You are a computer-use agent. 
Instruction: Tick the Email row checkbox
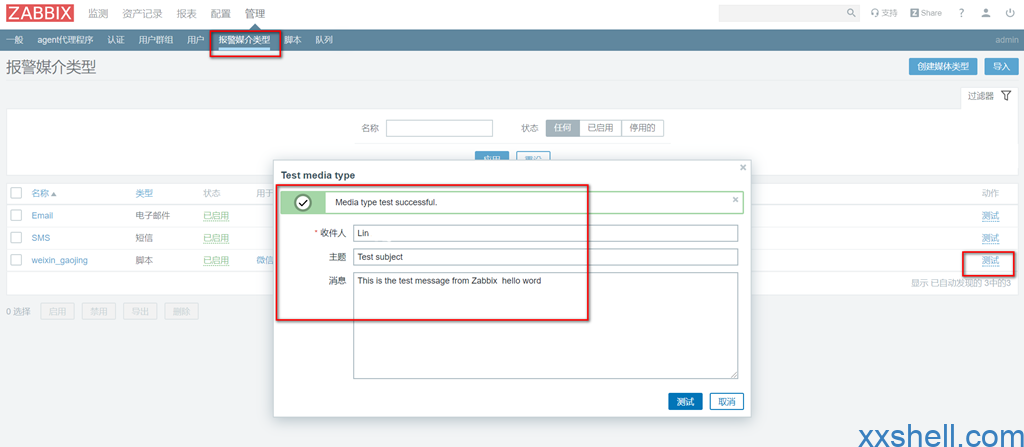tap(16, 216)
